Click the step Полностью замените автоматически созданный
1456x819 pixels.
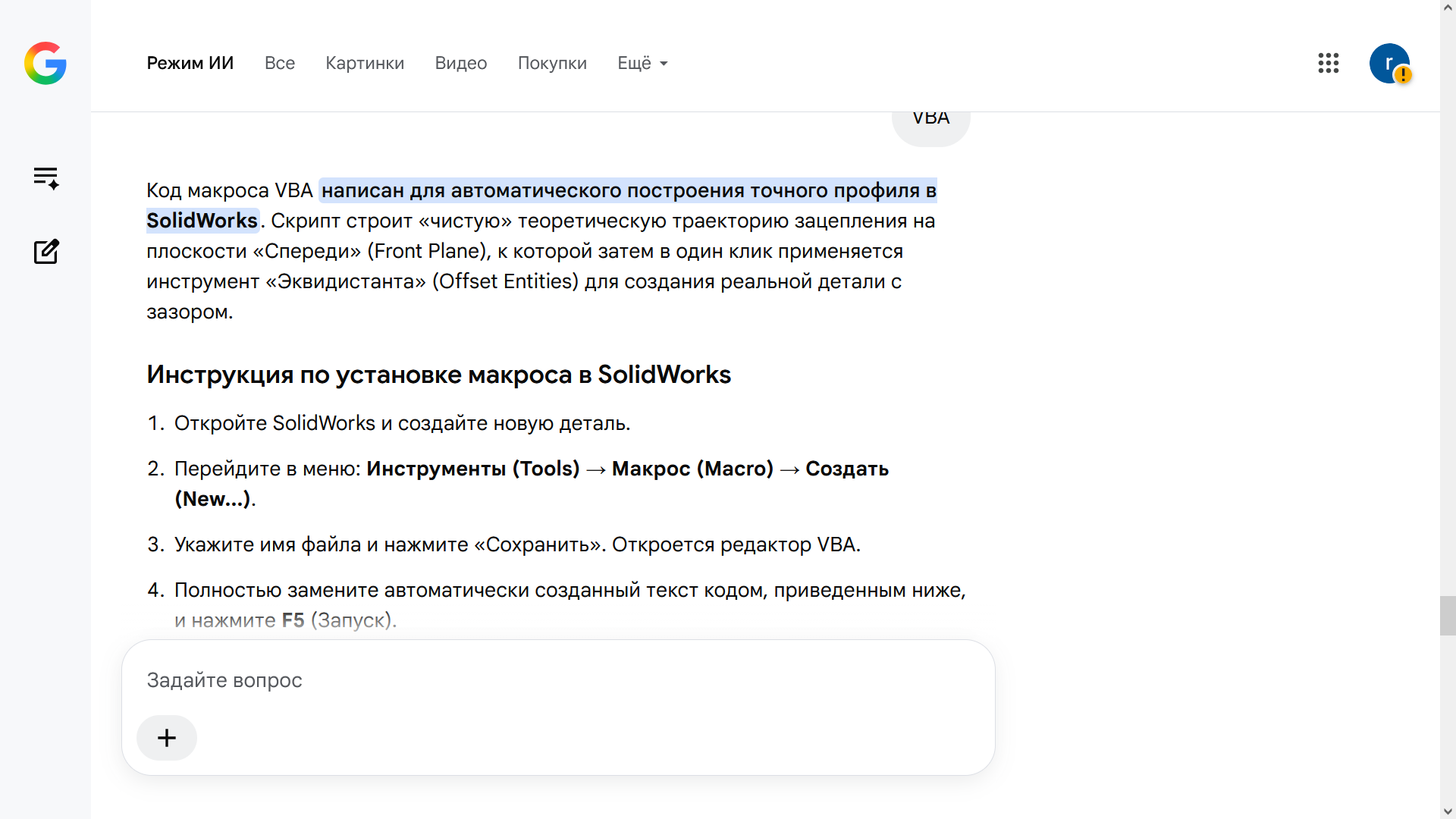(570, 605)
